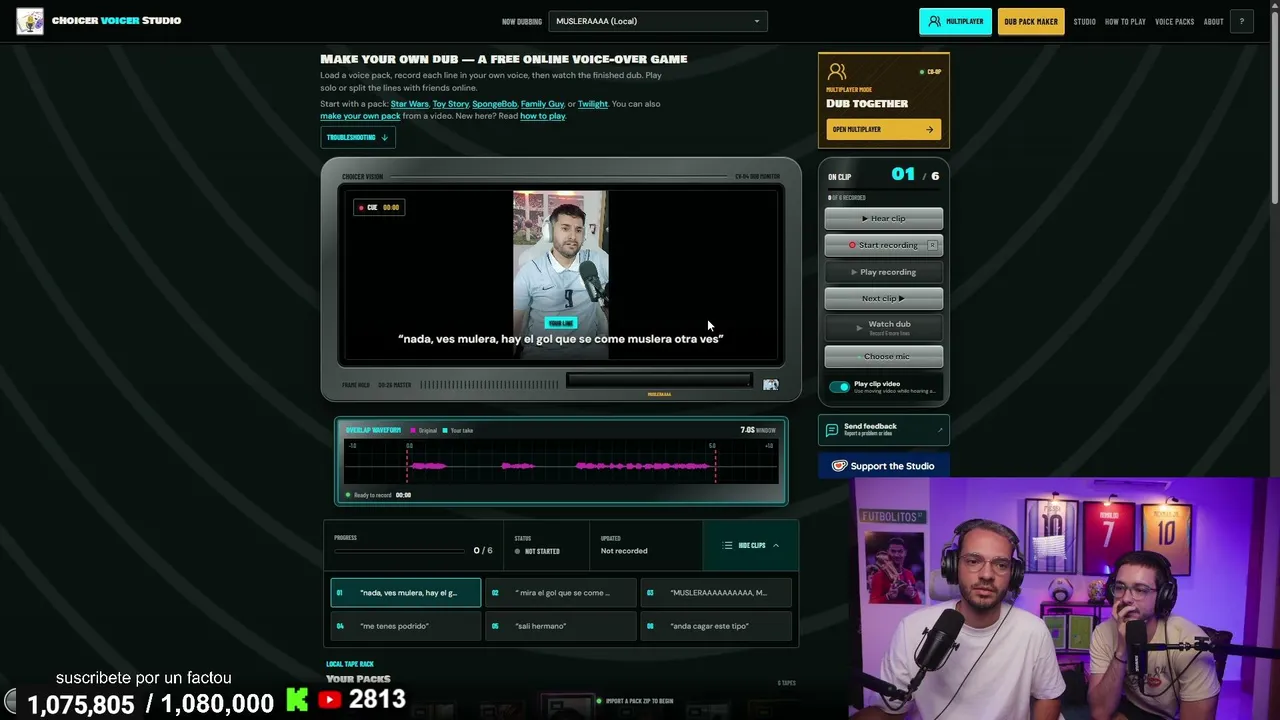Follow the Toy Story pack link
The width and height of the screenshot is (1280, 720).
click(x=451, y=104)
